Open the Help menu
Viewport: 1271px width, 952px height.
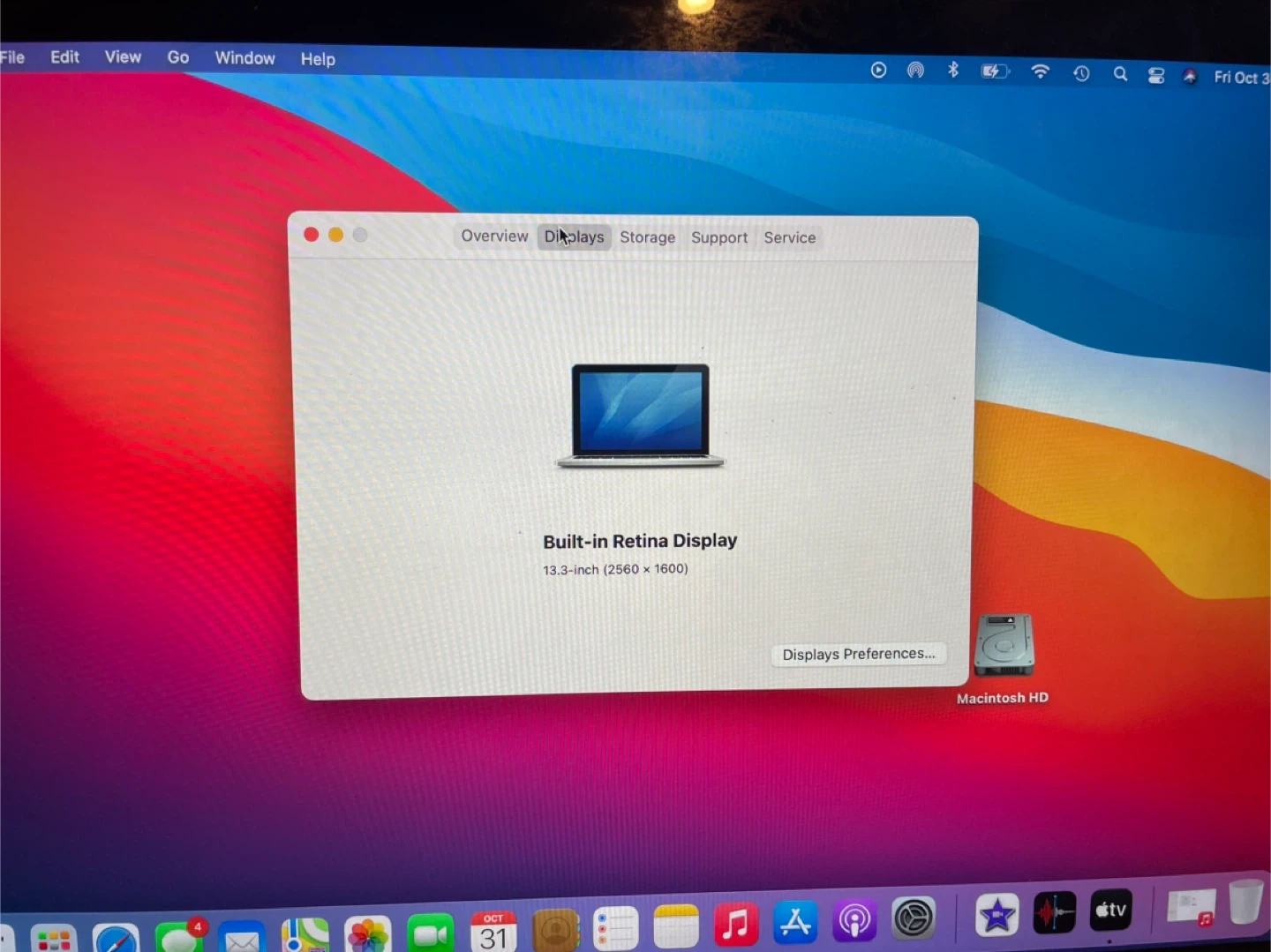click(x=318, y=59)
